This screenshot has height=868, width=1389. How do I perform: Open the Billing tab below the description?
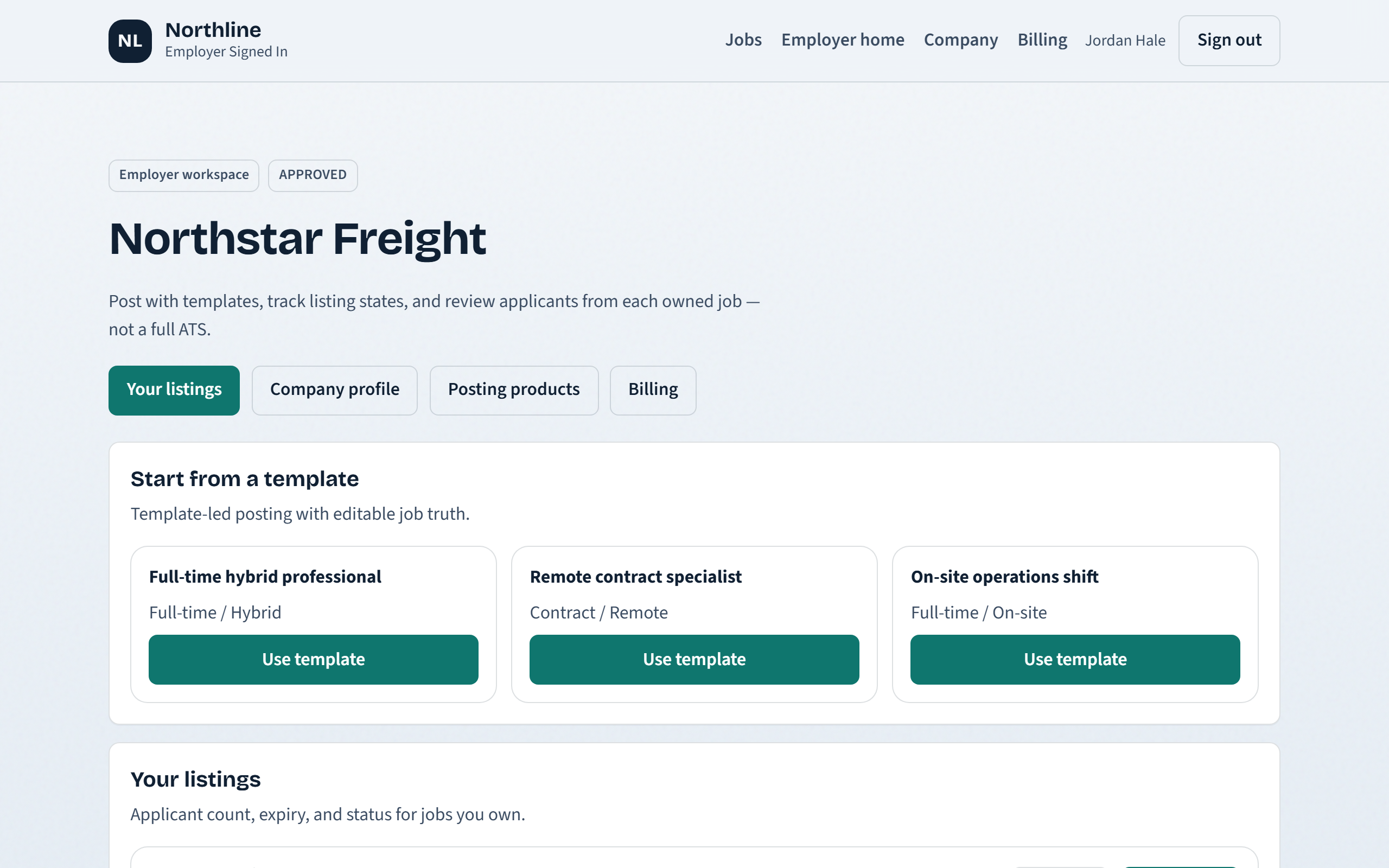(x=653, y=390)
